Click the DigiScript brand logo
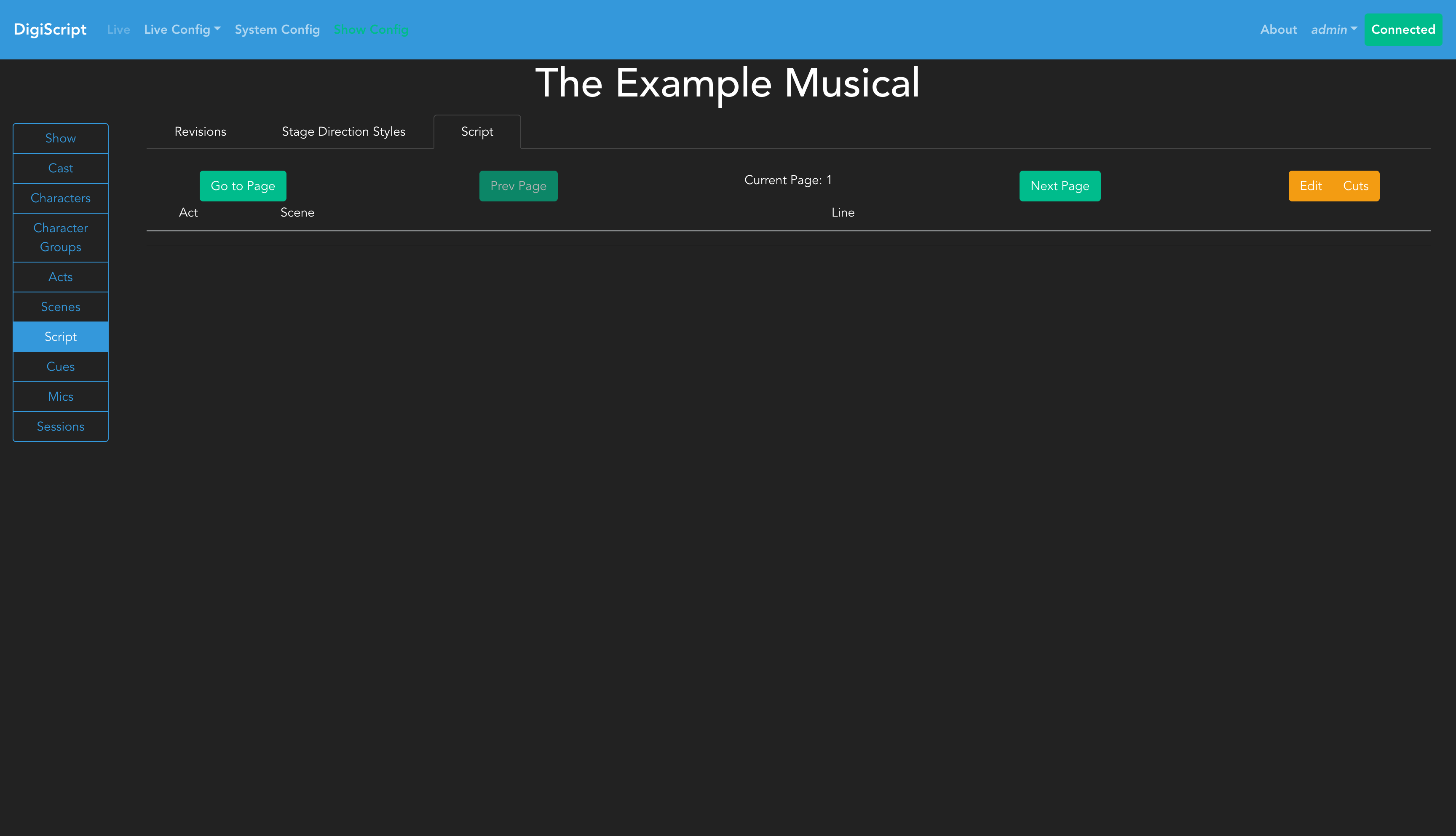Image resolution: width=1456 pixels, height=836 pixels. tap(50, 29)
